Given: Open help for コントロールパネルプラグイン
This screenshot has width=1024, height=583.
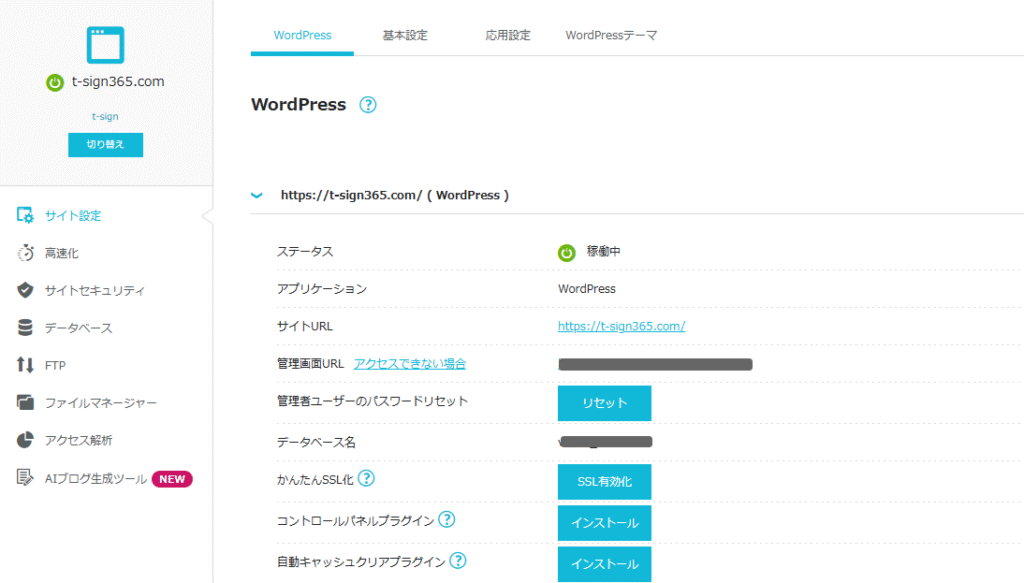Looking at the screenshot, I should click(447, 520).
